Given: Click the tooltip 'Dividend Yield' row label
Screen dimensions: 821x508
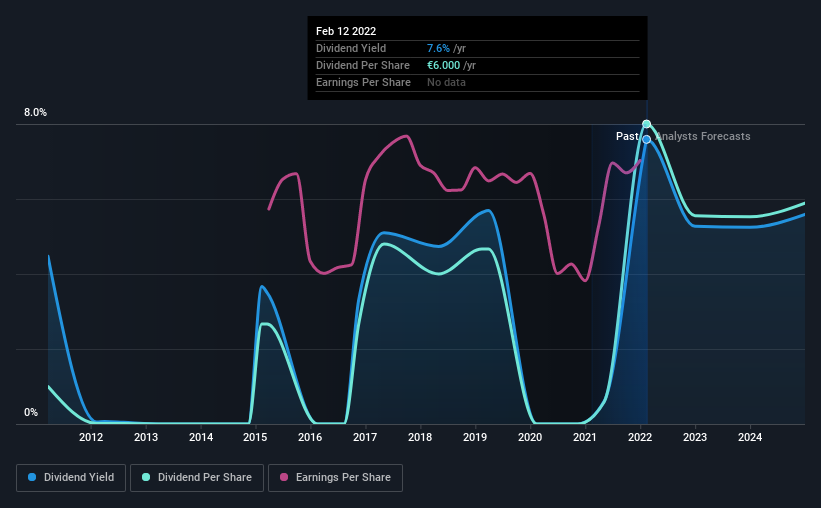Looking at the screenshot, I should 351,48.
